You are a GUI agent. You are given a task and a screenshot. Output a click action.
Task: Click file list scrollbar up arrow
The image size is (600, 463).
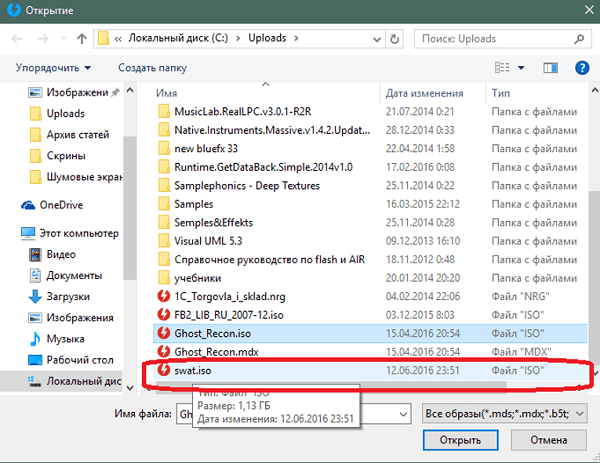[595, 91]
